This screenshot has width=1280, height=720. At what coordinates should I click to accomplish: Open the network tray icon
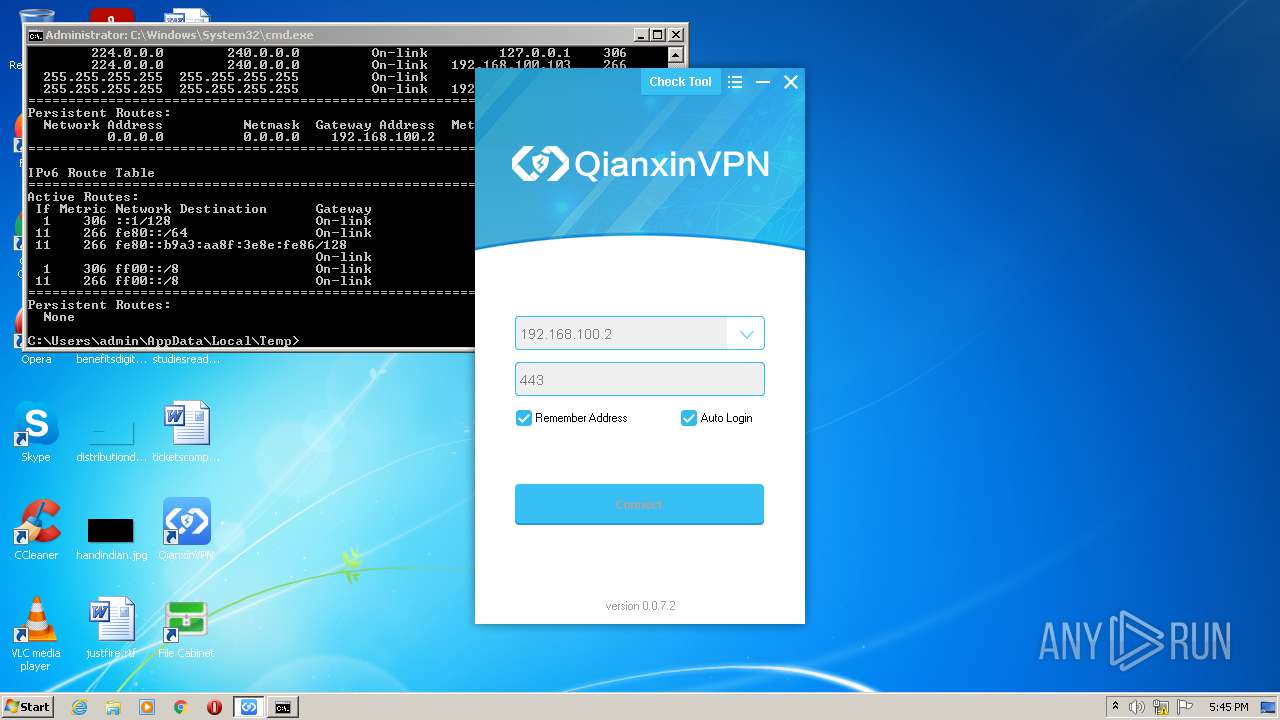1161,707
